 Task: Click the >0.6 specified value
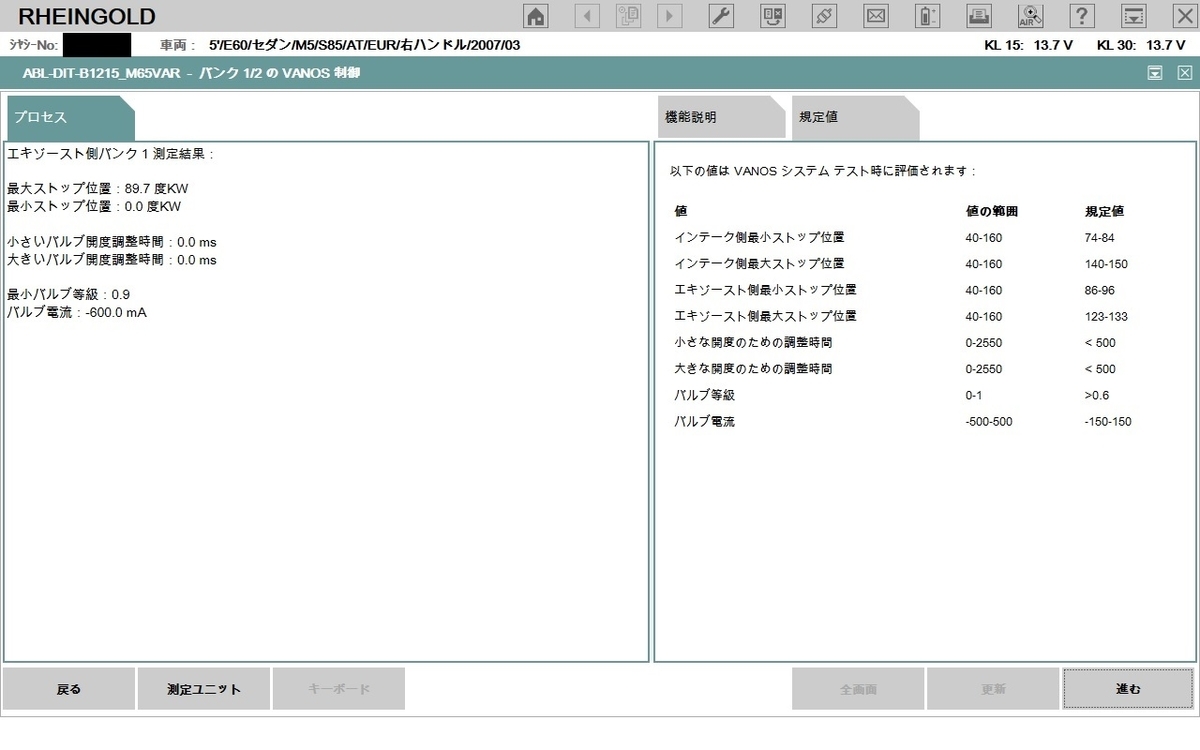point(1096,395)
